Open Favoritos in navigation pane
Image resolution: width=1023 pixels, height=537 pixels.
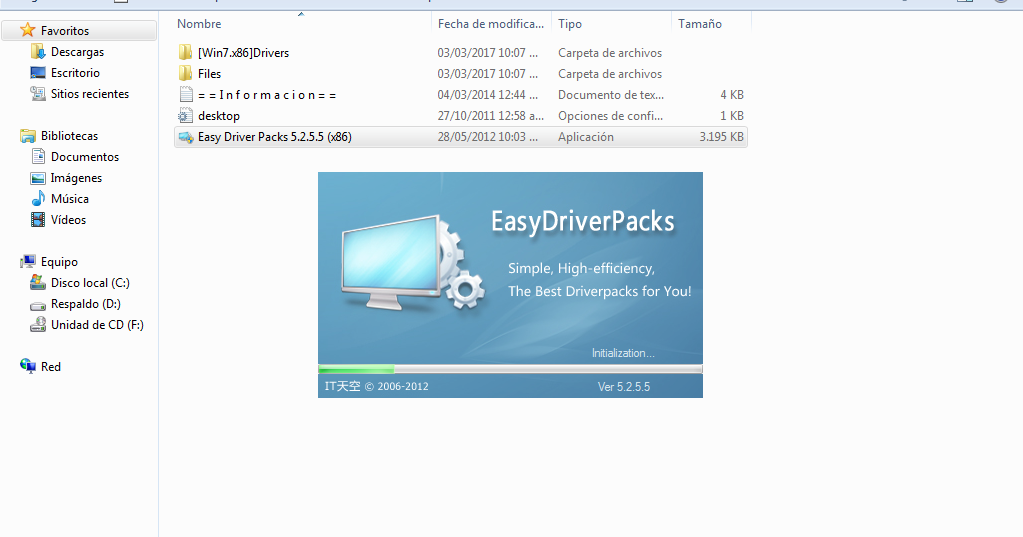click(x=65, y=31)
